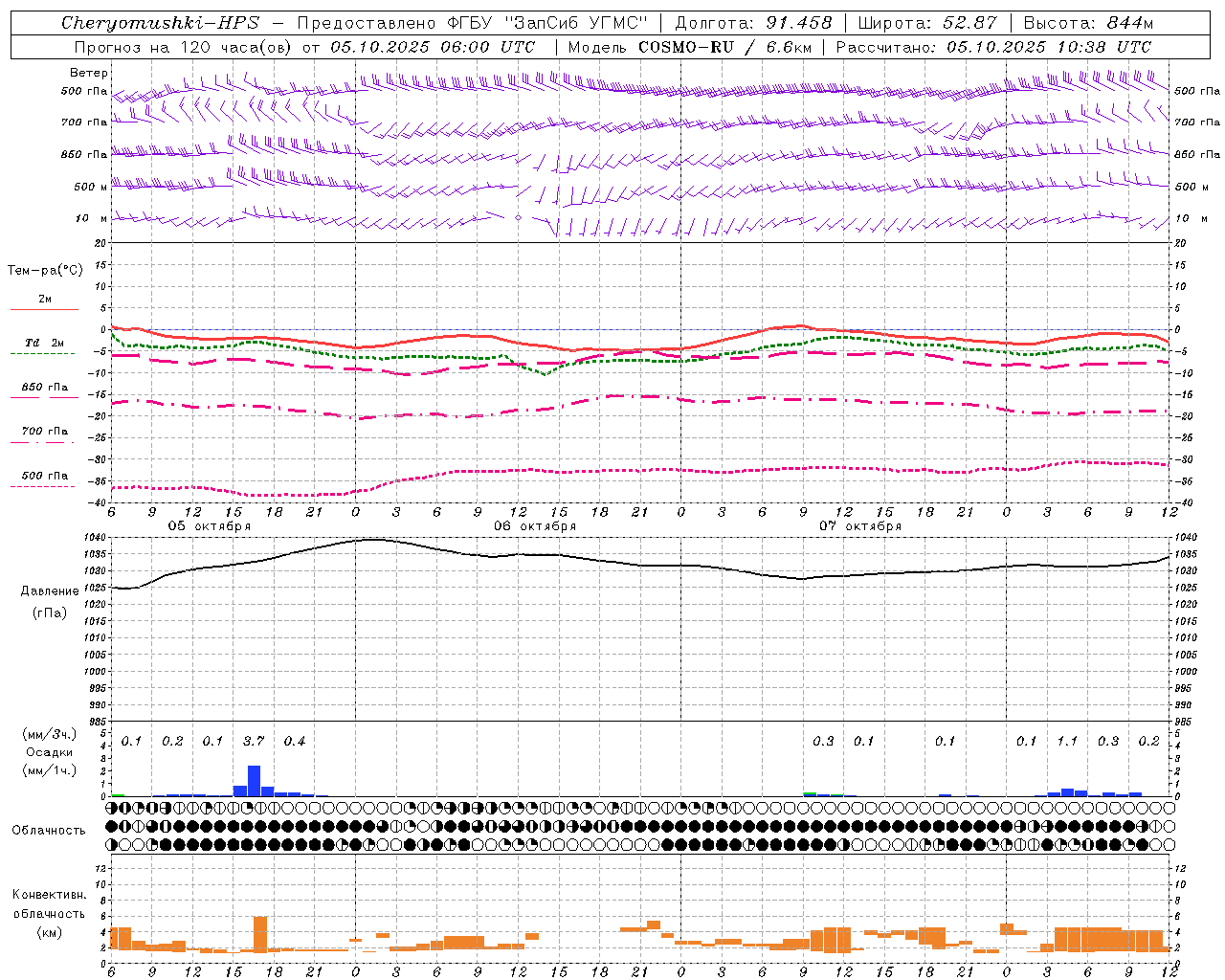This screenshot has width=1225, height=980.
Task: Click the Конвективн. panel label
Action: click(x=49, y=895)
